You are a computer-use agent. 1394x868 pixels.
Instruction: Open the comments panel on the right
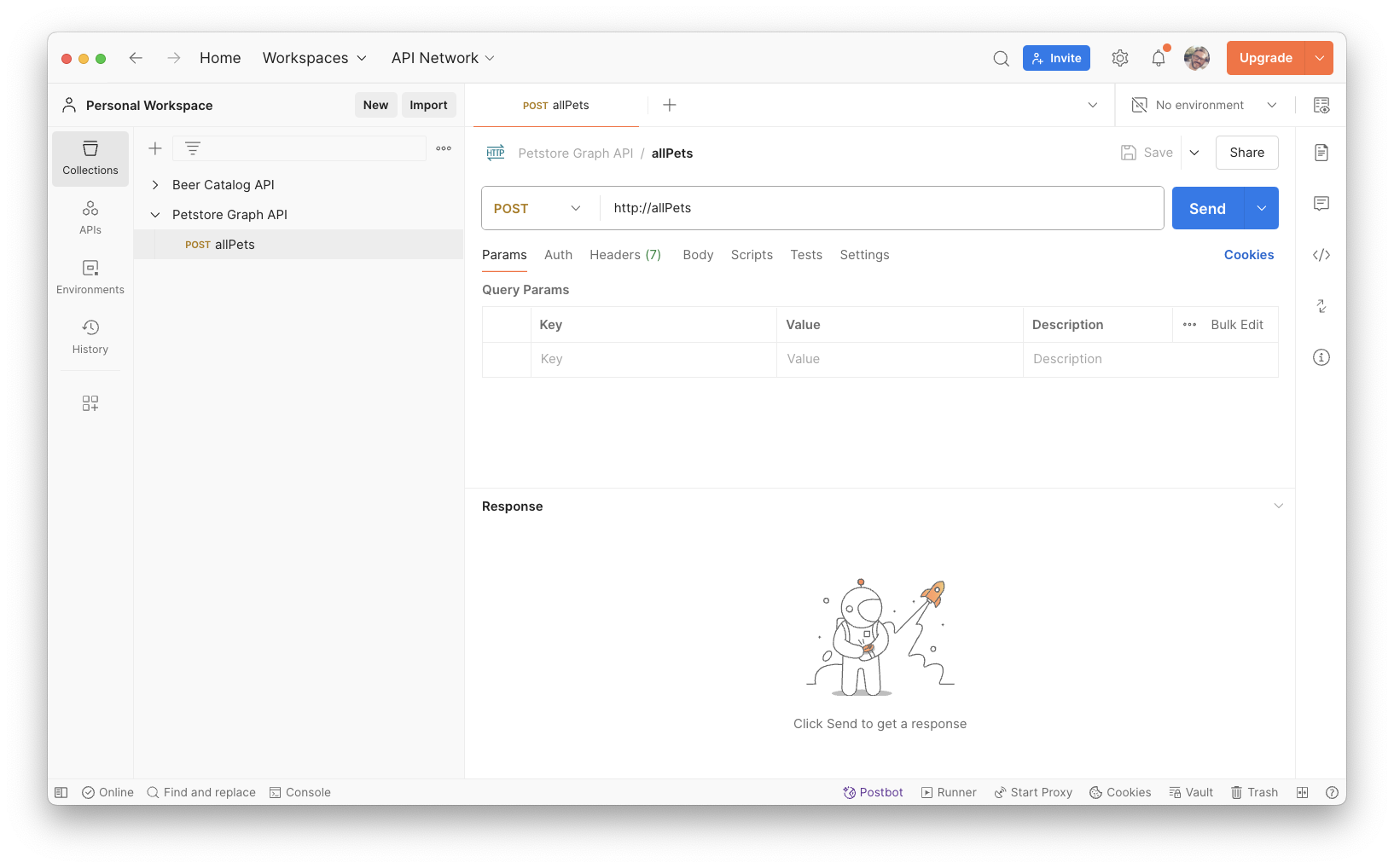pyautogui.click(x=1321, y=203)
